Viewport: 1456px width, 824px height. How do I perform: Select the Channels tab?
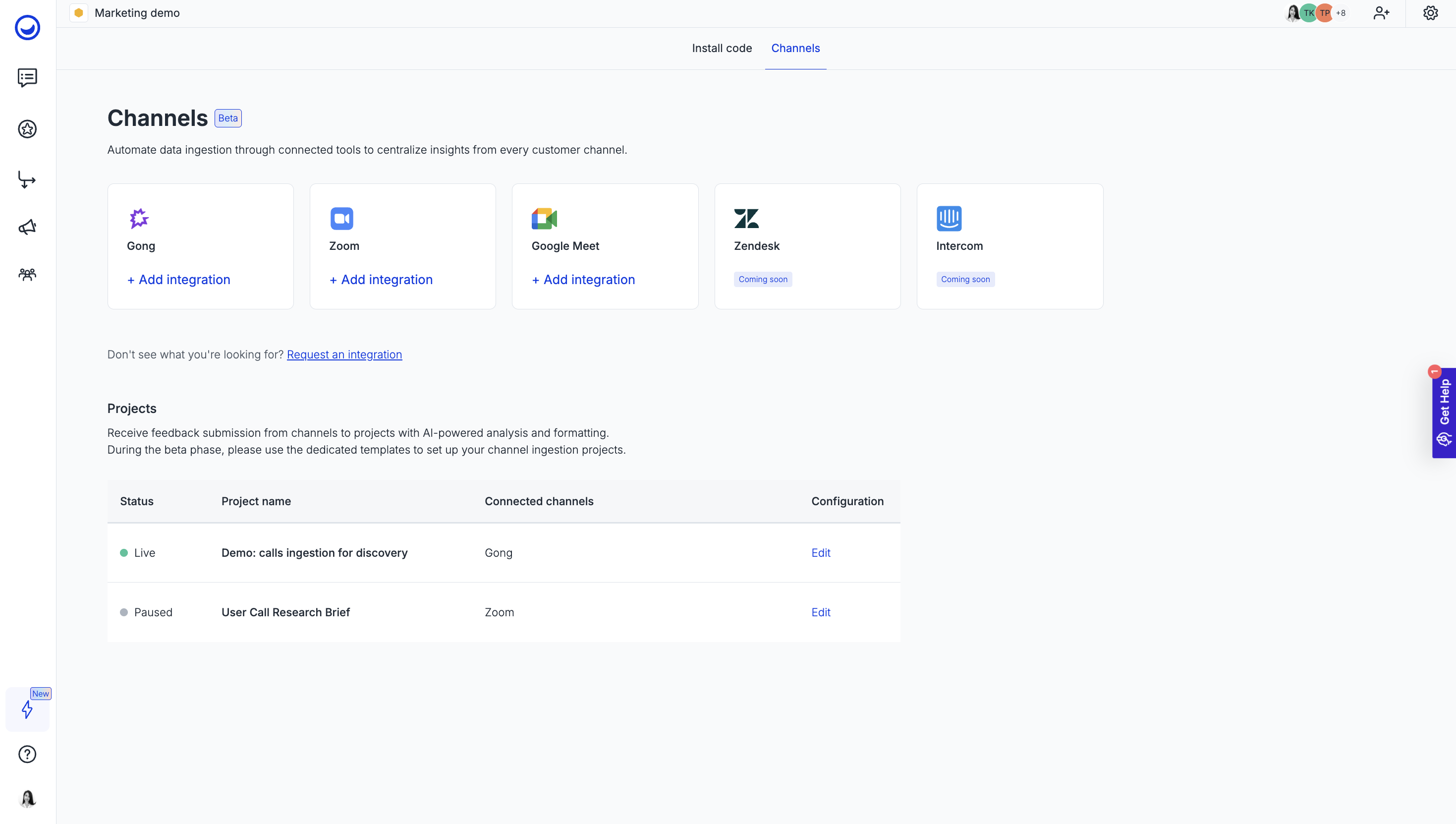(x=795, y=48)
